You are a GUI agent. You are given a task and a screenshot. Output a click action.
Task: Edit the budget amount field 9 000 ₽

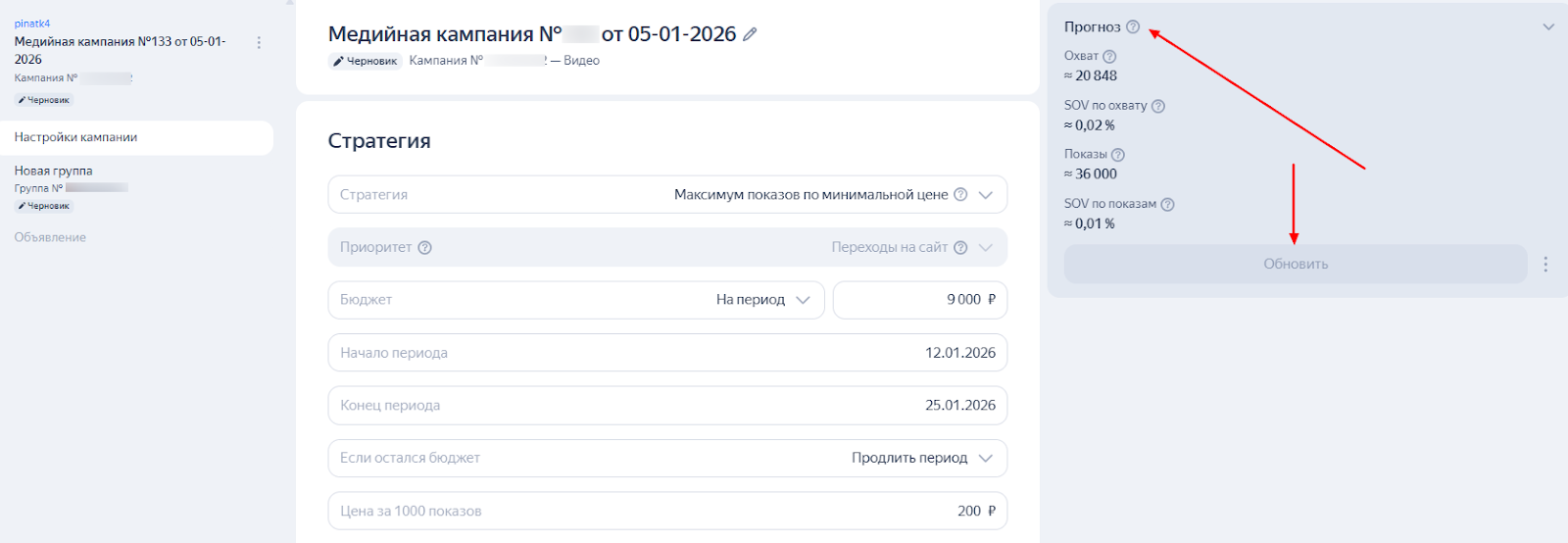tap(919, 300)
